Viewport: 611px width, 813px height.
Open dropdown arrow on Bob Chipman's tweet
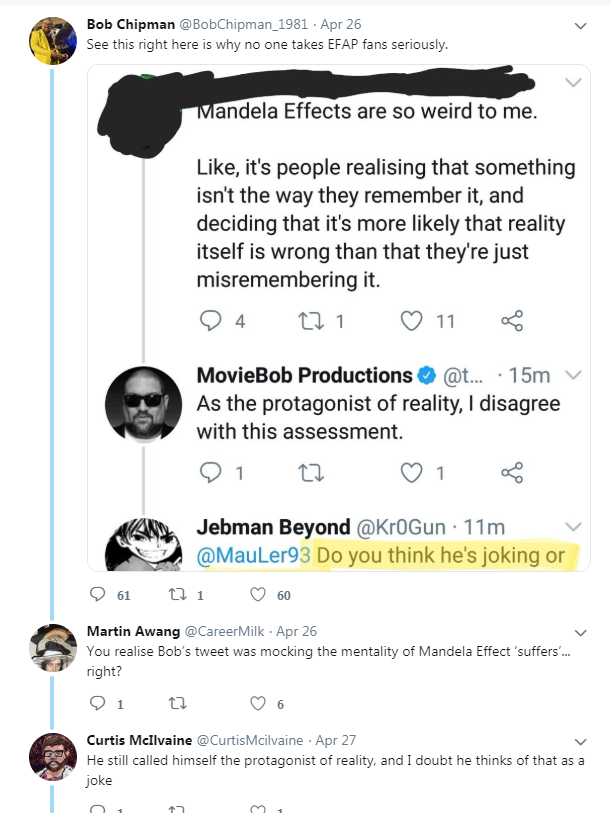[x=580, y=25]
